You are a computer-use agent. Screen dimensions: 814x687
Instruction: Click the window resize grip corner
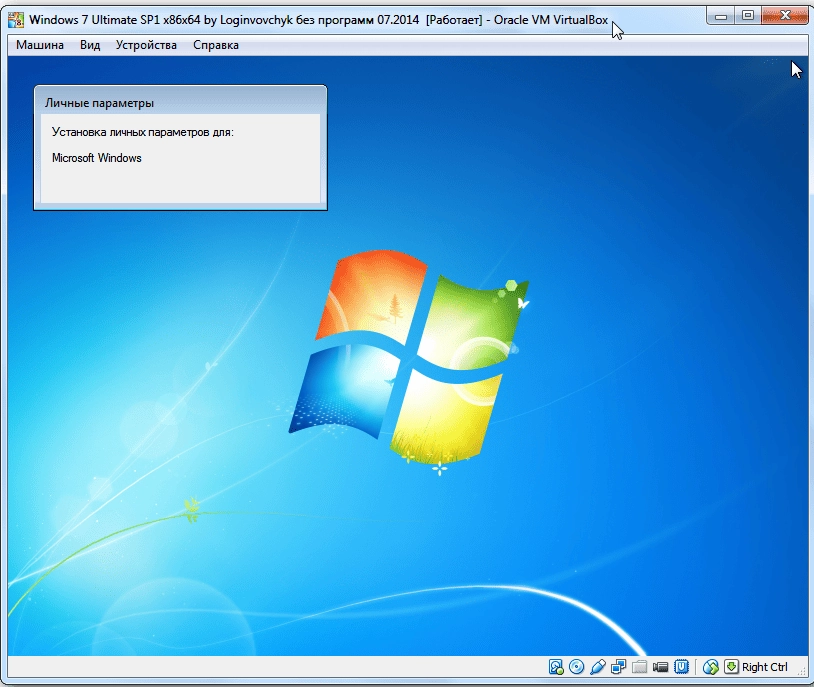tap(802, 672)
